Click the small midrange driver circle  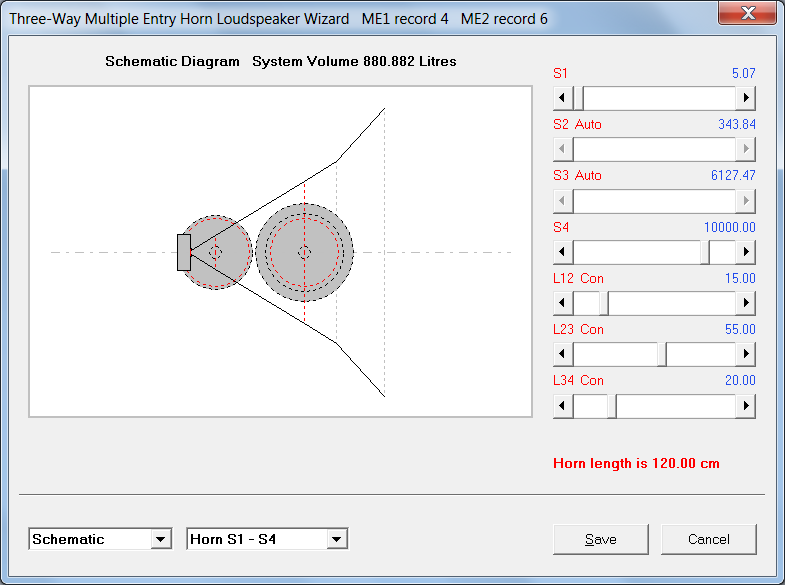(215, 252)
